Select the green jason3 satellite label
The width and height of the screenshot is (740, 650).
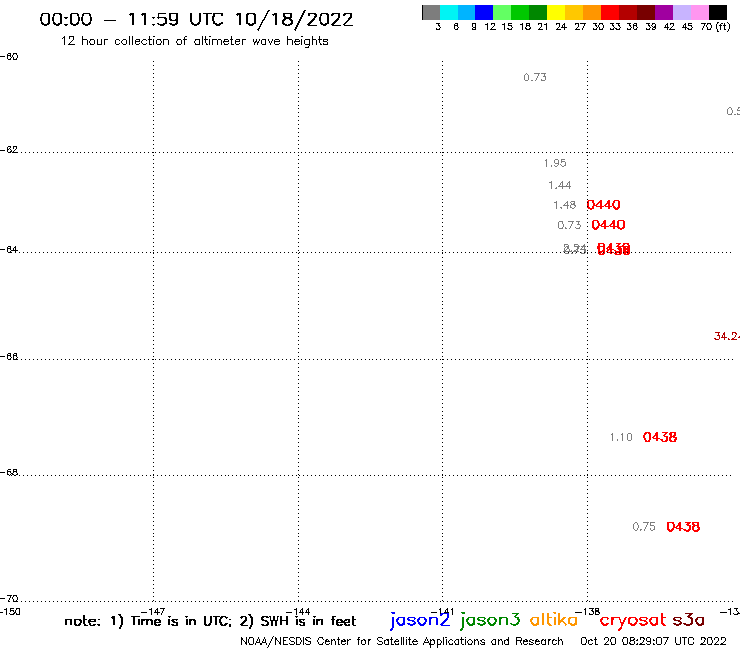(x=490, y=620)
